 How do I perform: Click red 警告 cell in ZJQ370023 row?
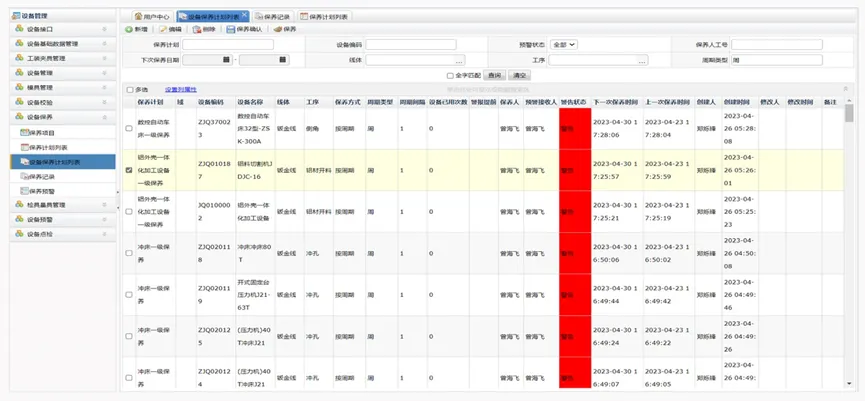[x=575, y=129]
